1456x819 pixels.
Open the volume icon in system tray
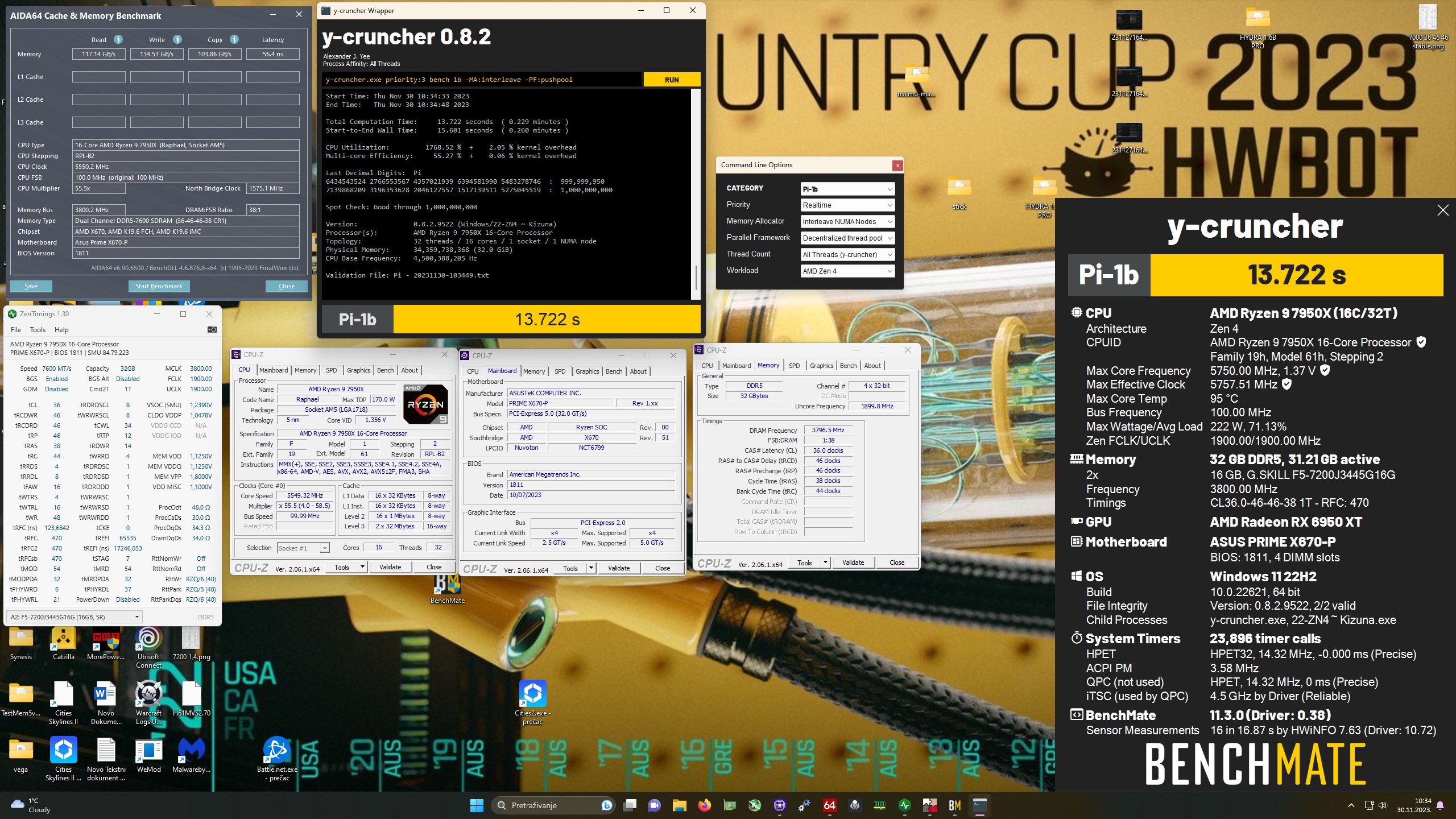coord(1383,805)
